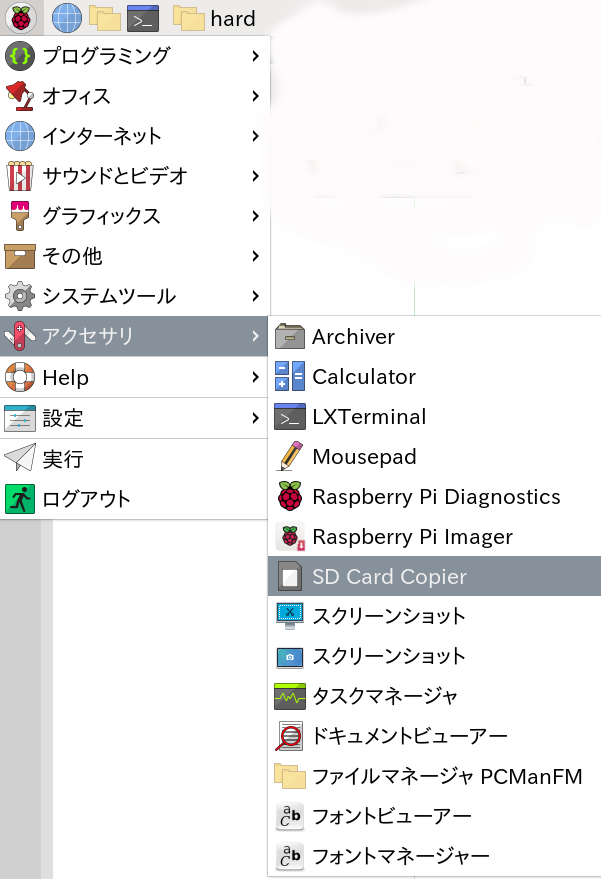
Task: Click the フォントマネージャー icon
Action: 290,856
